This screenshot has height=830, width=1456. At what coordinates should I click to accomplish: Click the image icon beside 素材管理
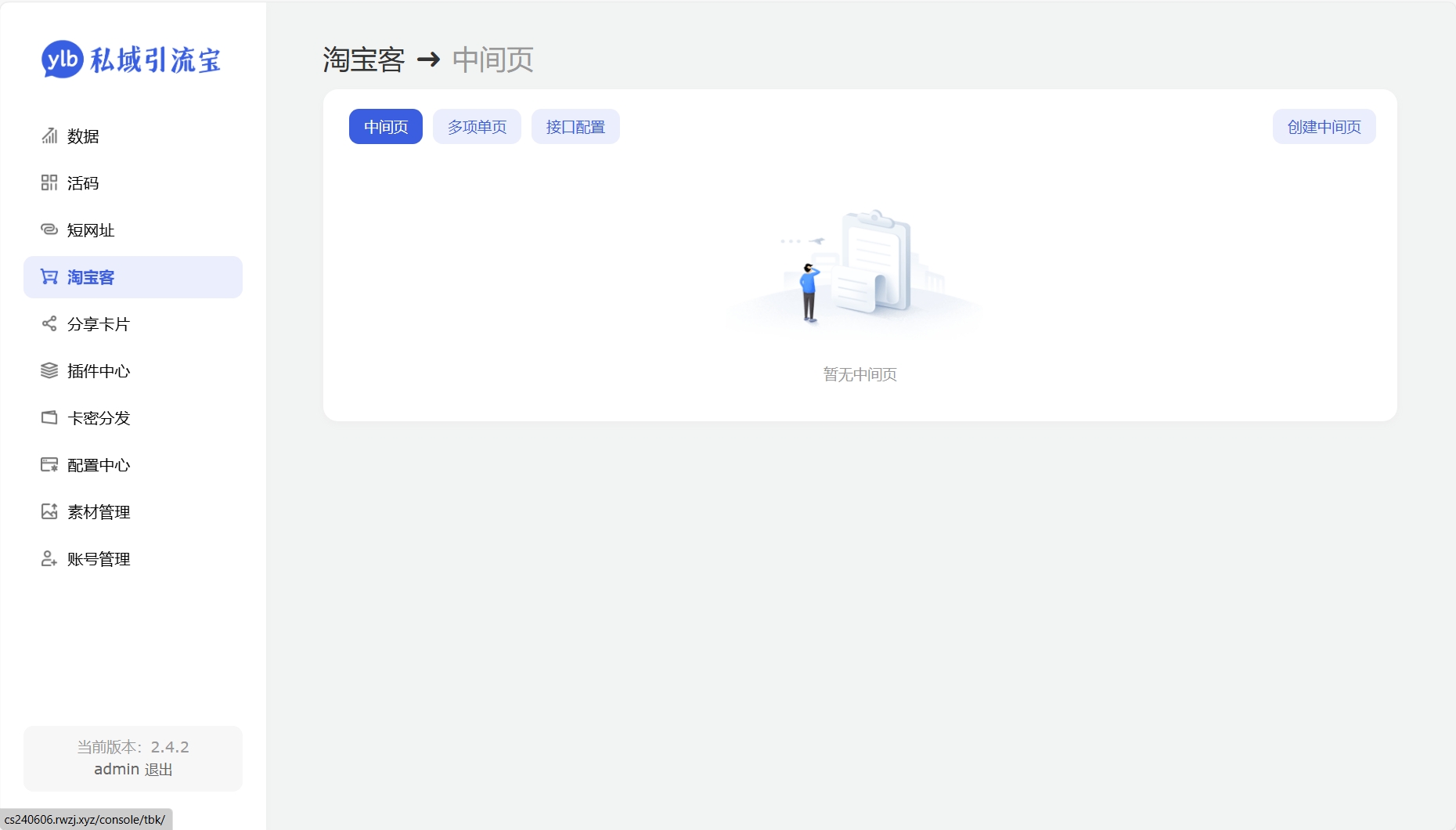pyautogui.click(x=49, y=512)
